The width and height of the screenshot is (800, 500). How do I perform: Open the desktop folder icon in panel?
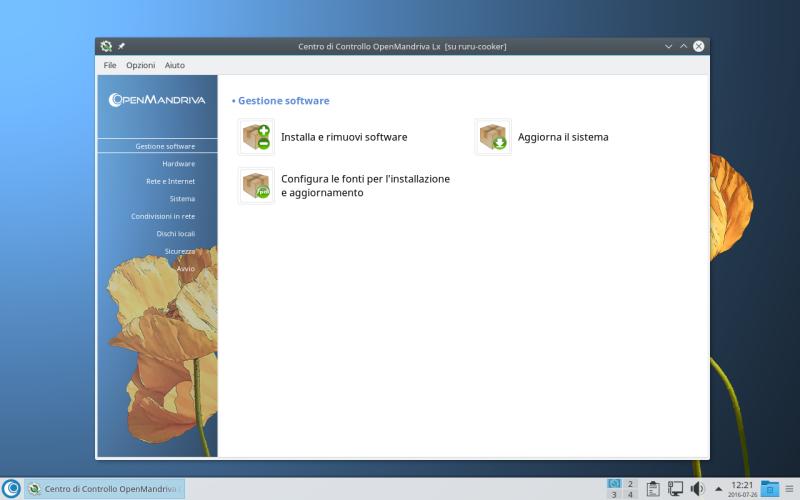tap(769, 489)
